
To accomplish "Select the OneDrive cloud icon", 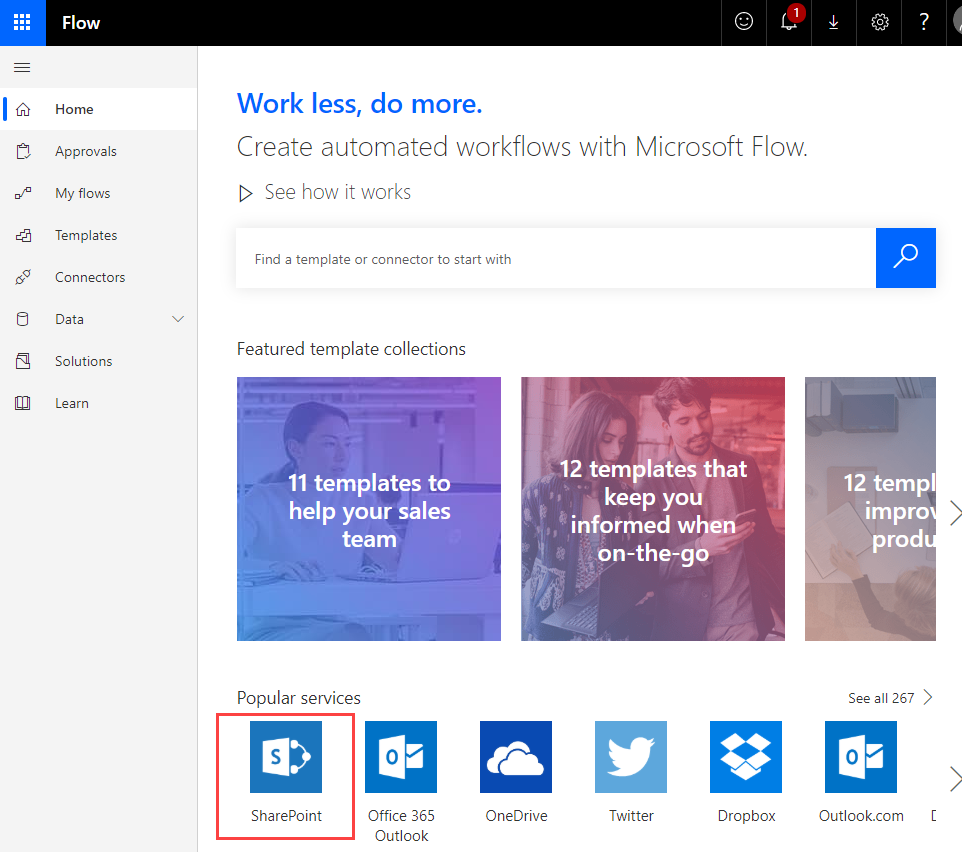I will tap(516, 757).
